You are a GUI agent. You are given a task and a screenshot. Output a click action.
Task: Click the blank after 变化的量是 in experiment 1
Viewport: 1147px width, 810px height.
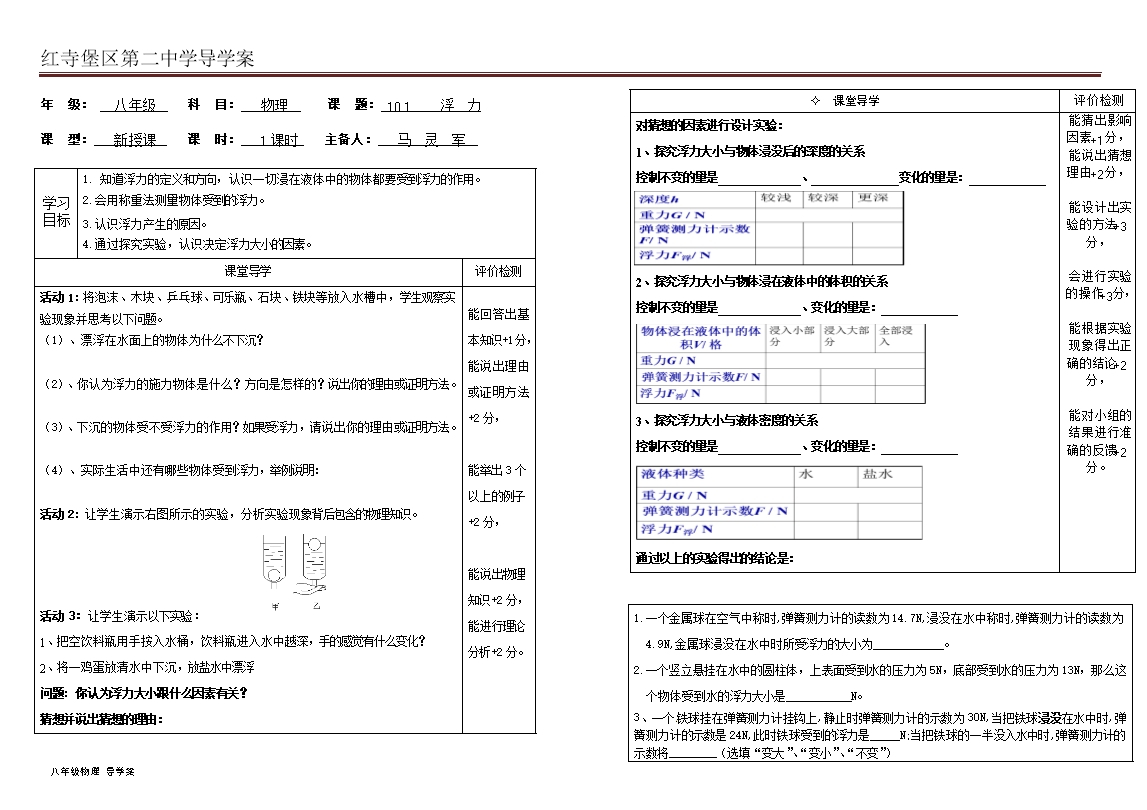click(1006, 179)
